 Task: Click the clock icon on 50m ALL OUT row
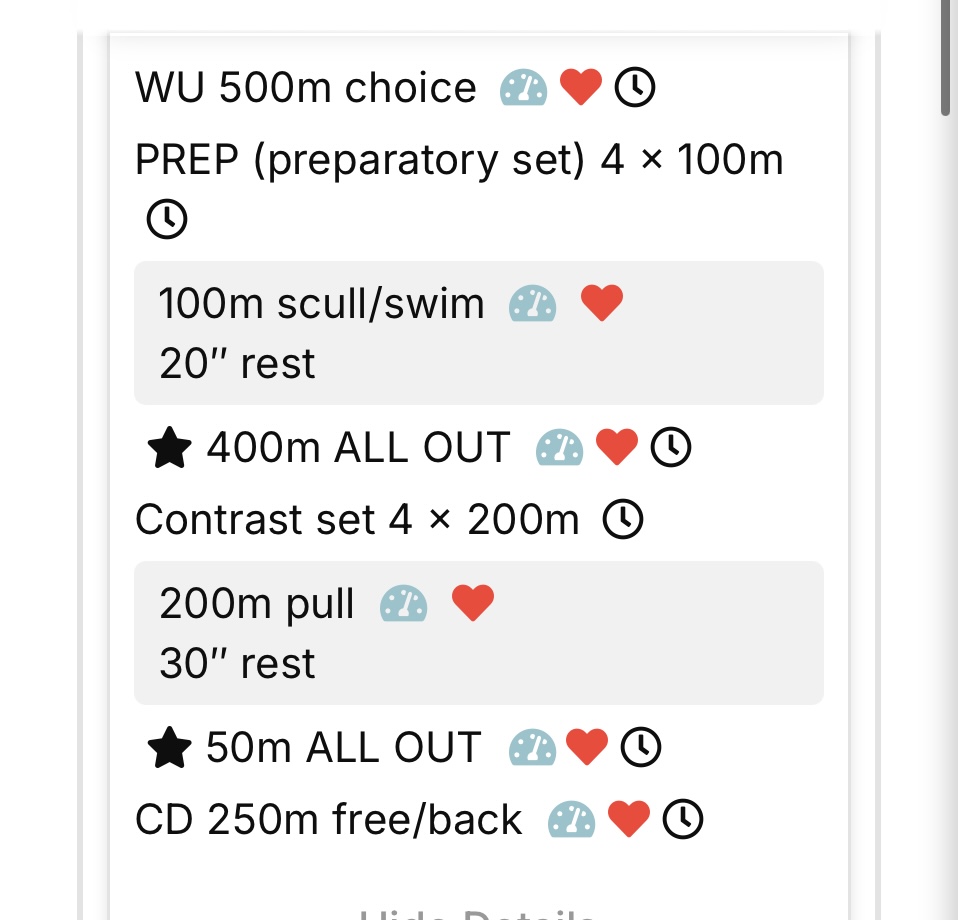(x=641, y=748)
